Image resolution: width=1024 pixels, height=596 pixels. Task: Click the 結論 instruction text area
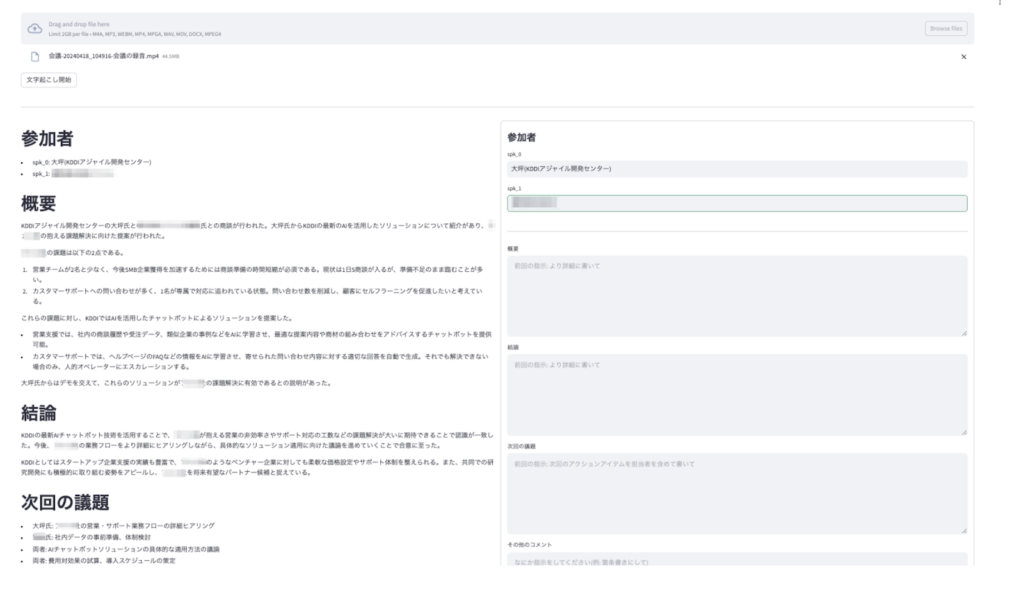737,393
